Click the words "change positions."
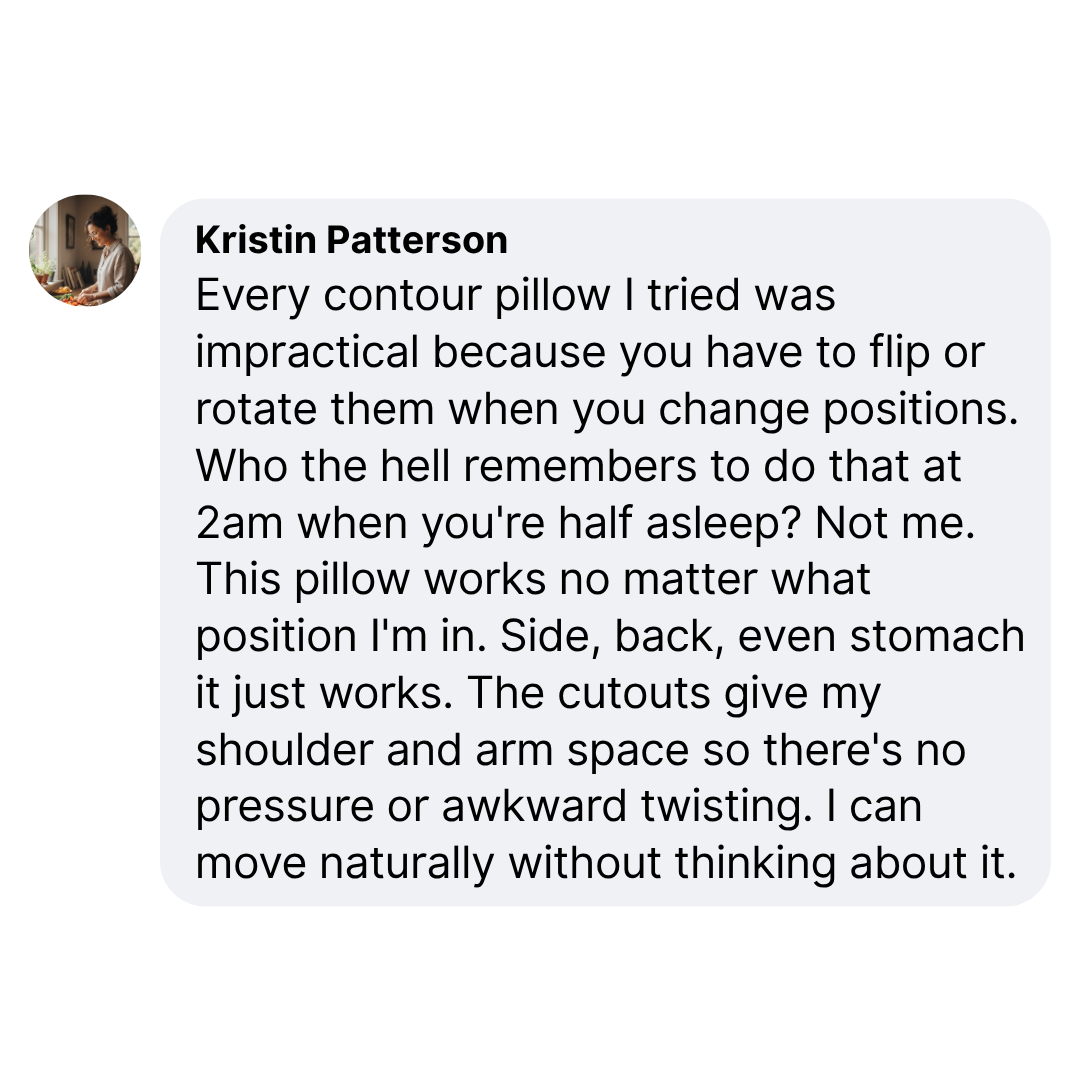This screenshot has width=1080, height=1080. click(x=839, y=410)
